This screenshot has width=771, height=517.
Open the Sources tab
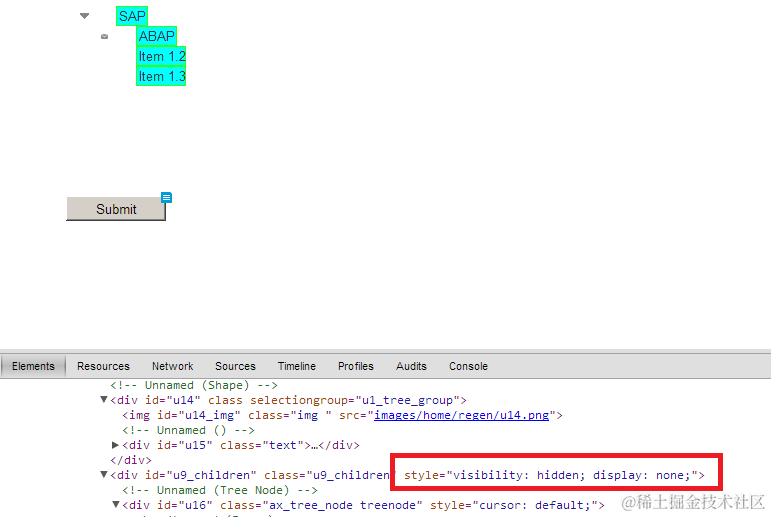pyautogui.click(x=235, y=366)
